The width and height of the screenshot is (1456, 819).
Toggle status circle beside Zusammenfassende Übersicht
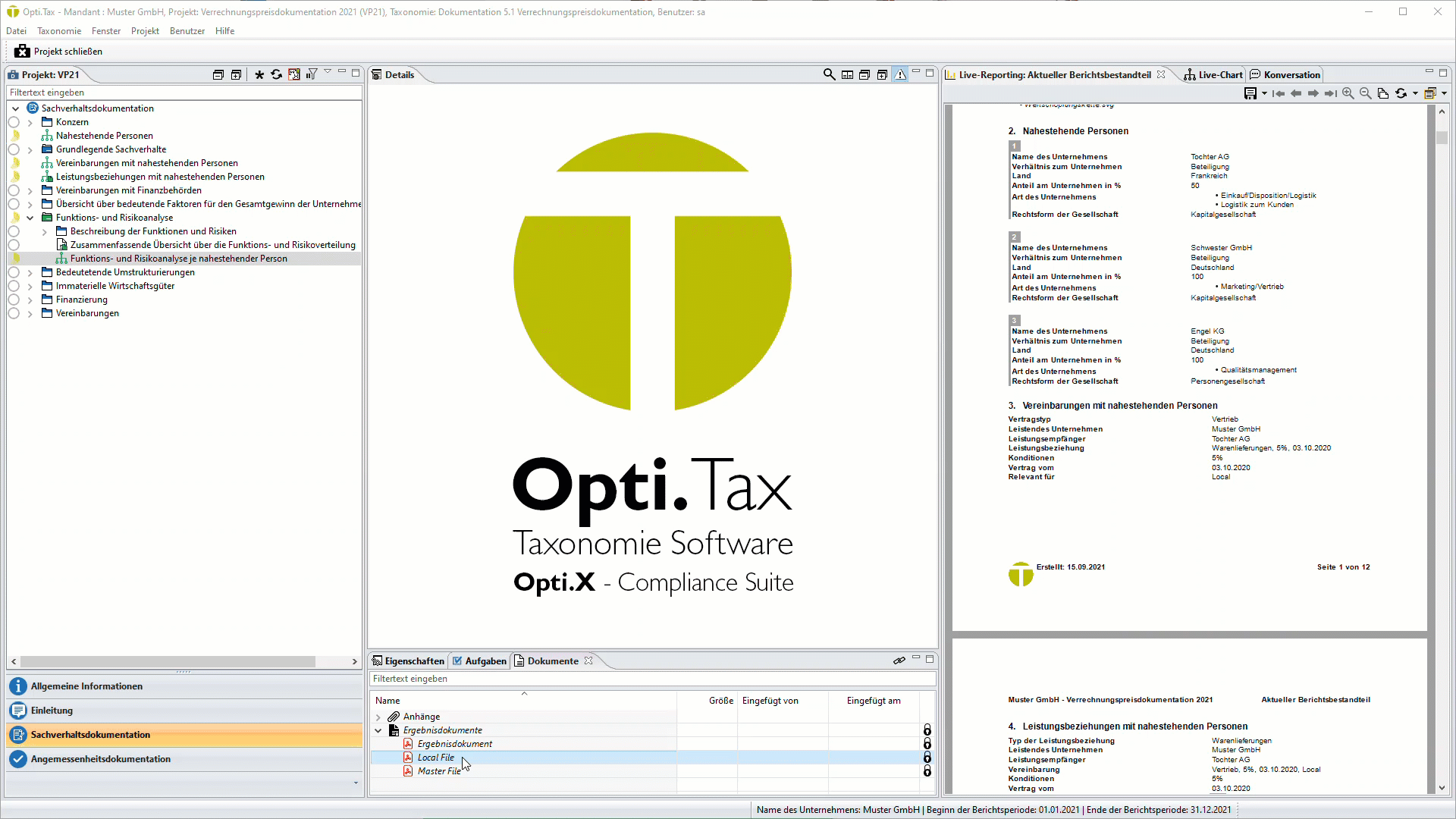(x=14, y=245)
